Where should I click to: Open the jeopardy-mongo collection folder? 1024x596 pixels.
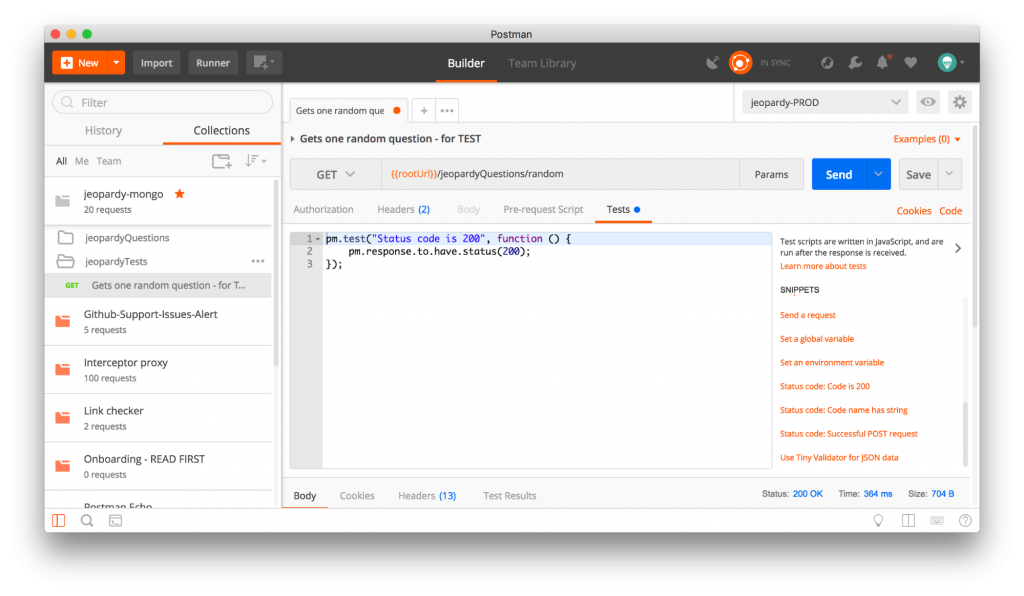click(x=159, y=201)
